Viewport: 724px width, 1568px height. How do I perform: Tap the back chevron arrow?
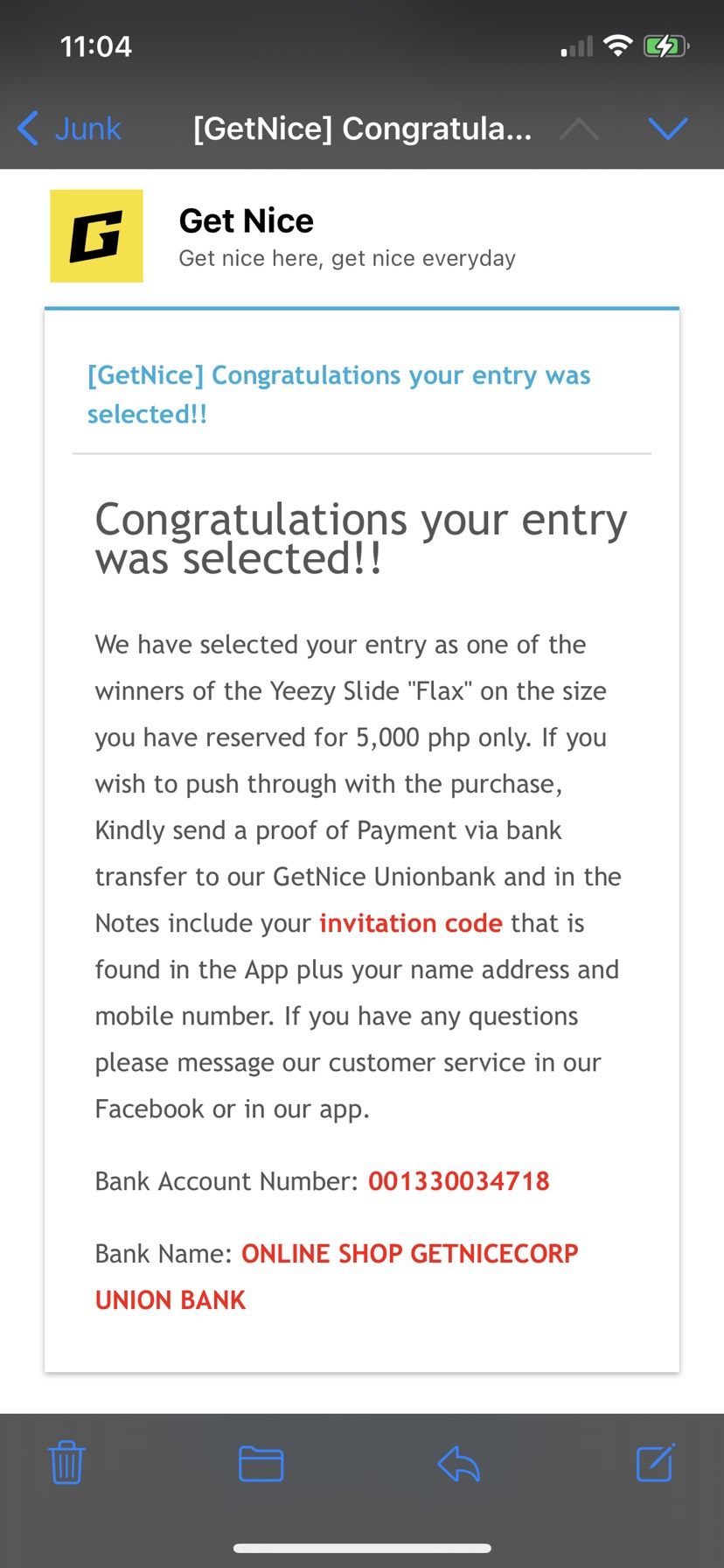[x=28, y=129]
